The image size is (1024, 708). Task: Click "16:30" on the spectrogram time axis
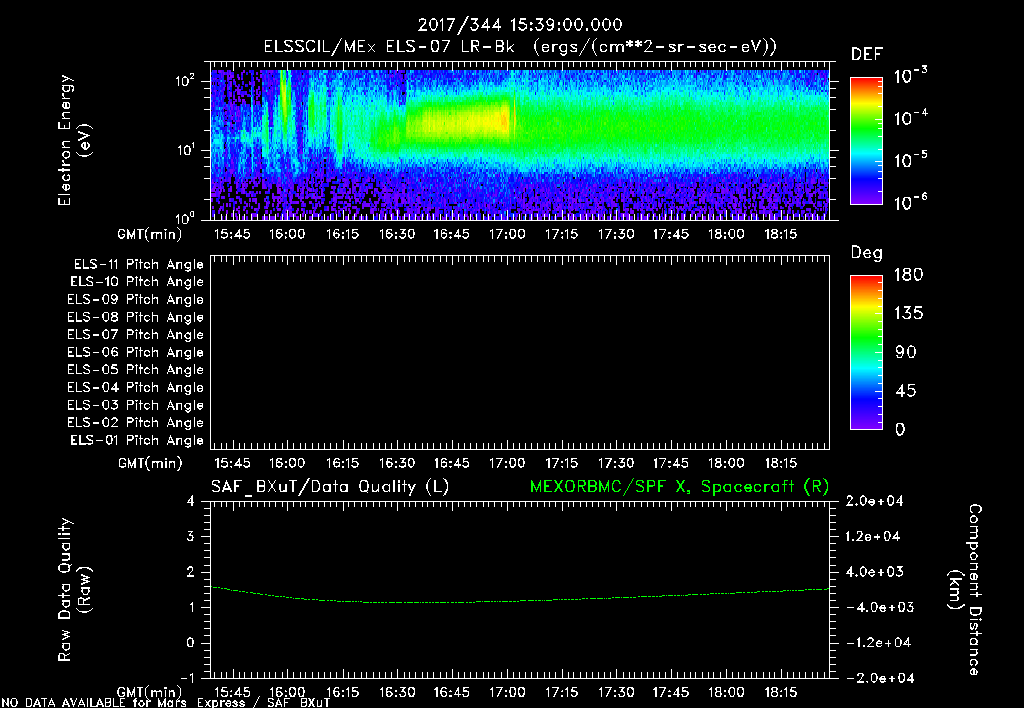[396, 234]
